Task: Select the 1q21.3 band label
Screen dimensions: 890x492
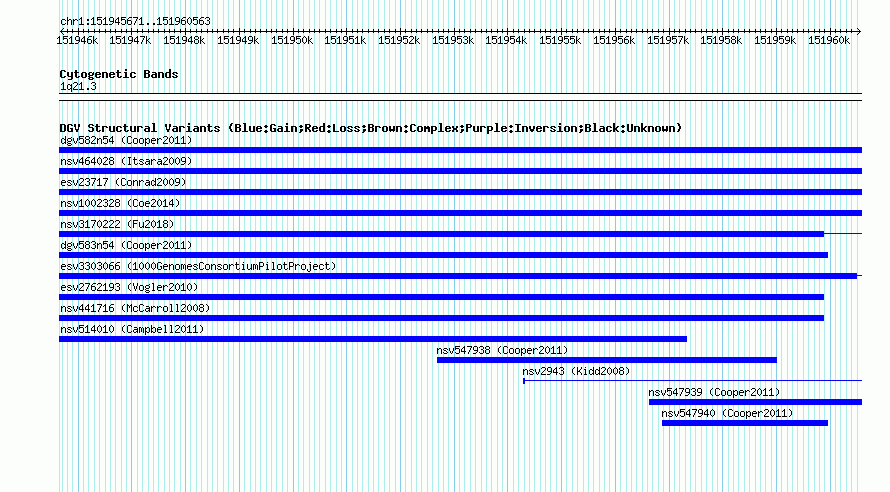Action: tap(78, 86)
